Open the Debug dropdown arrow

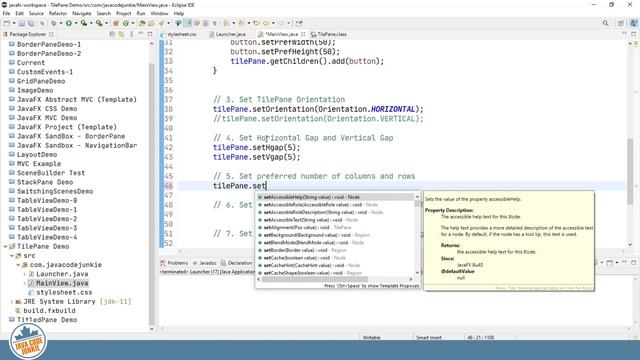[x=60, y=23]
